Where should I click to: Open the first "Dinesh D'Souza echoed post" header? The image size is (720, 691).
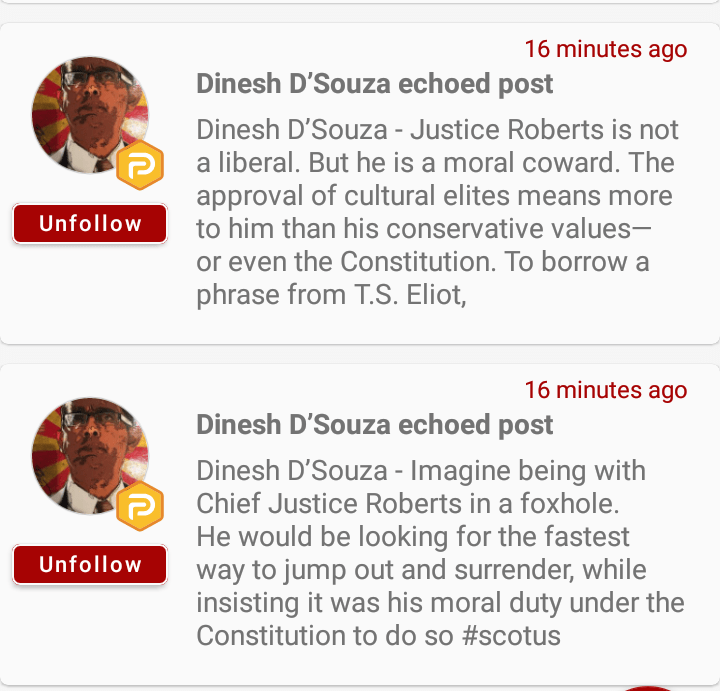tap(374, 84)
